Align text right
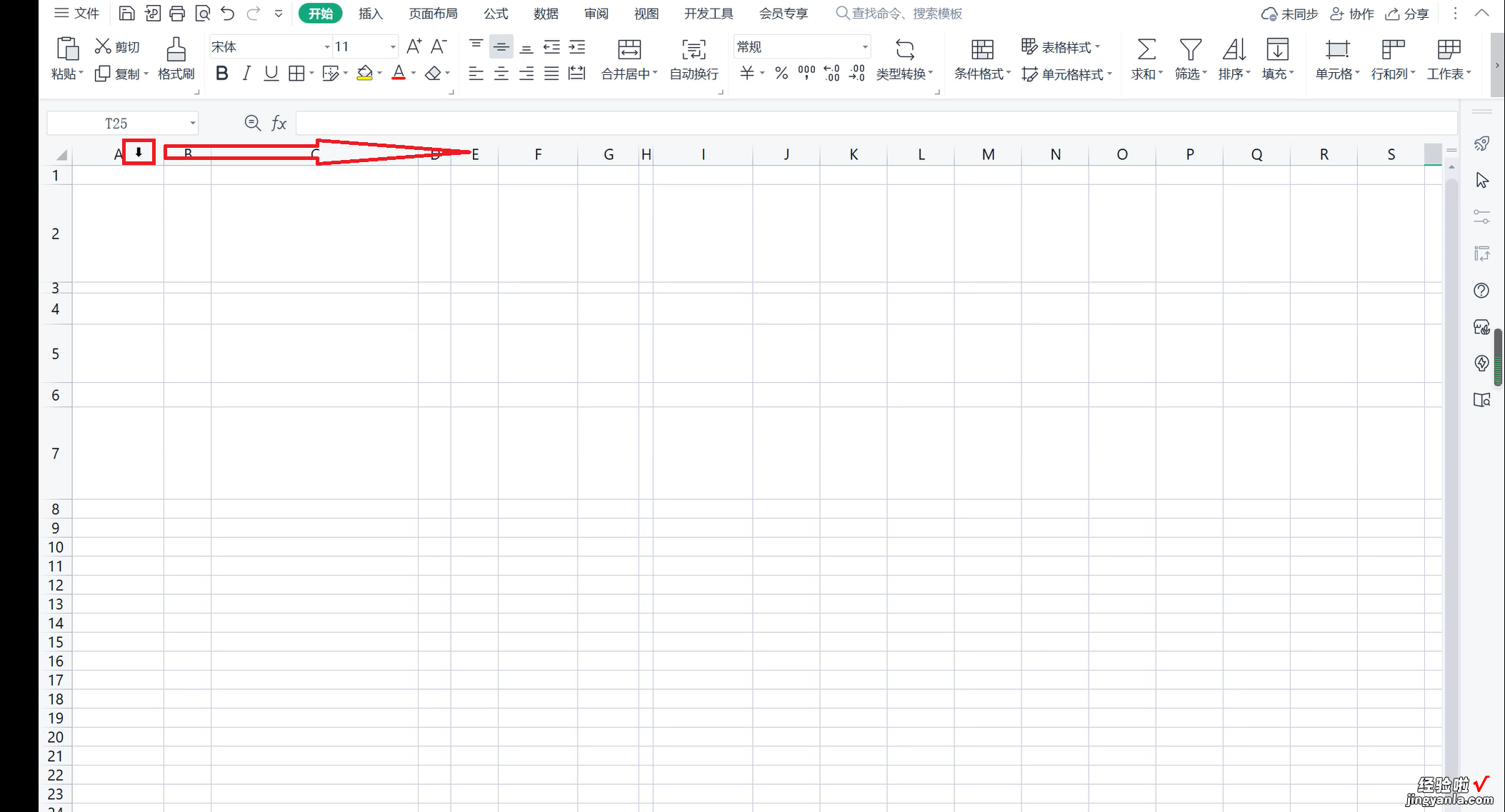The height and width of the screenshot is (812, 1505). [x=526, y=73]
